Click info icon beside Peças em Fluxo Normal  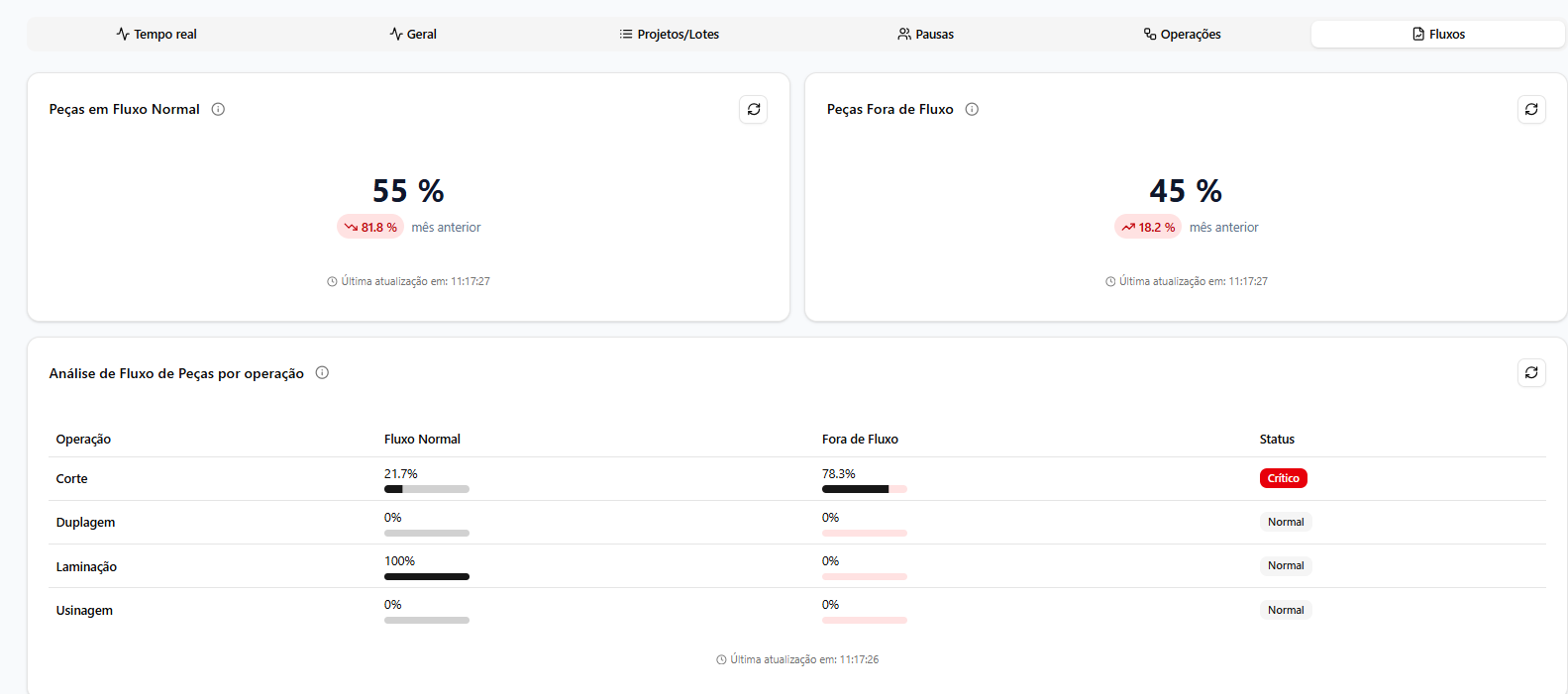coord(218,109)
